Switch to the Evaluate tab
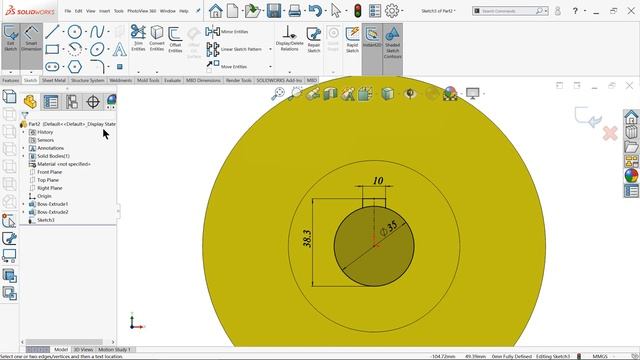The height and width of the screenshot is (360, 640). click(172, 80)
